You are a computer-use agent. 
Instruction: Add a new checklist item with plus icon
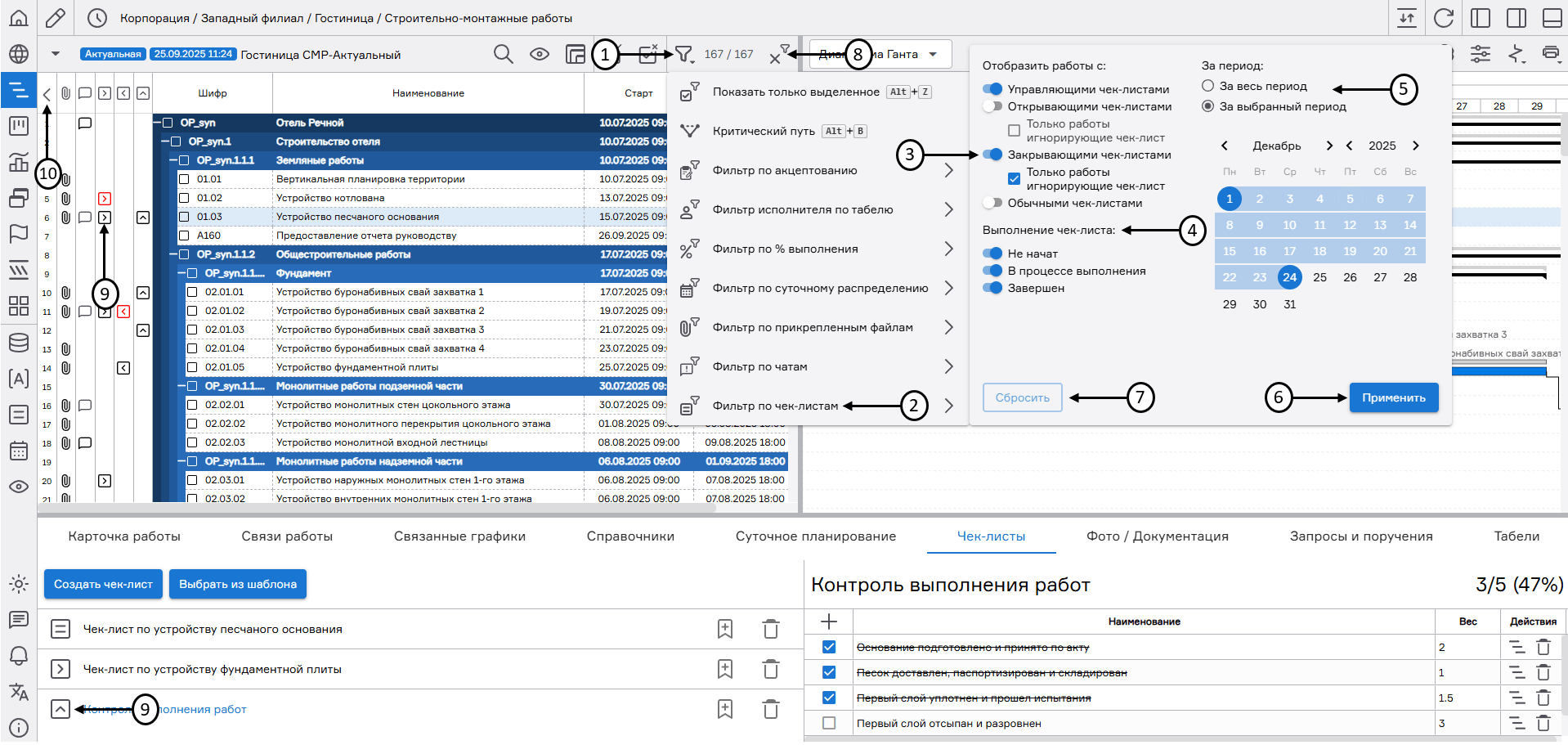(828, 622)
